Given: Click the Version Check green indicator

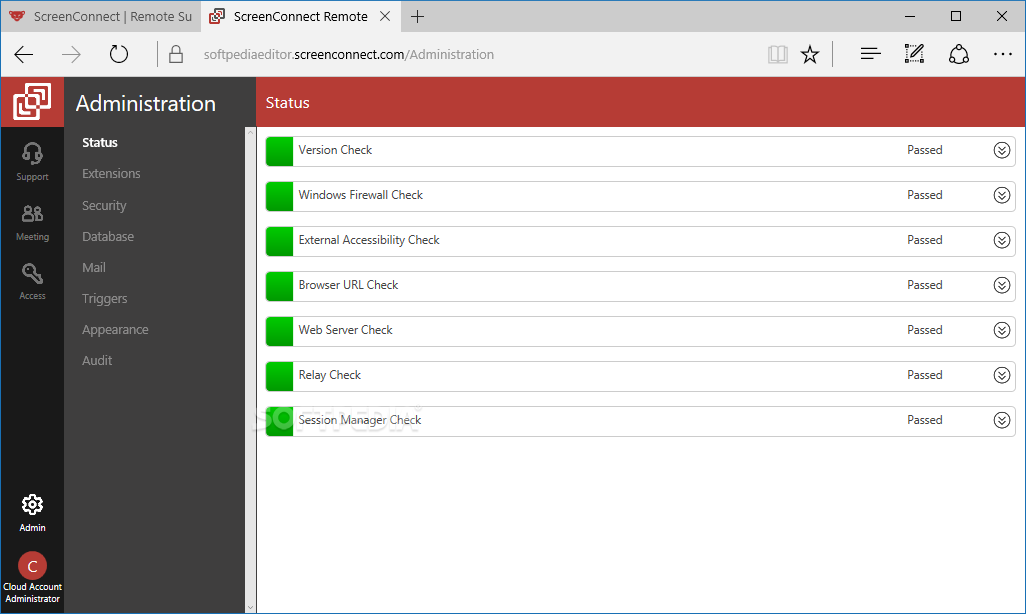Looking at the screenshot, I should click(x=279, y=151).
